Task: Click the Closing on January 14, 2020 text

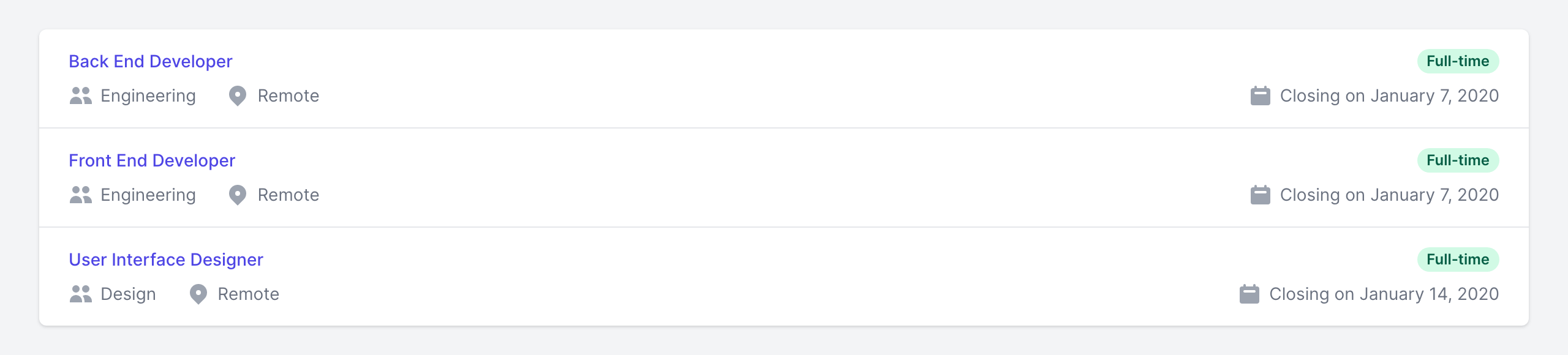Action: click(x=1384, y=294)
